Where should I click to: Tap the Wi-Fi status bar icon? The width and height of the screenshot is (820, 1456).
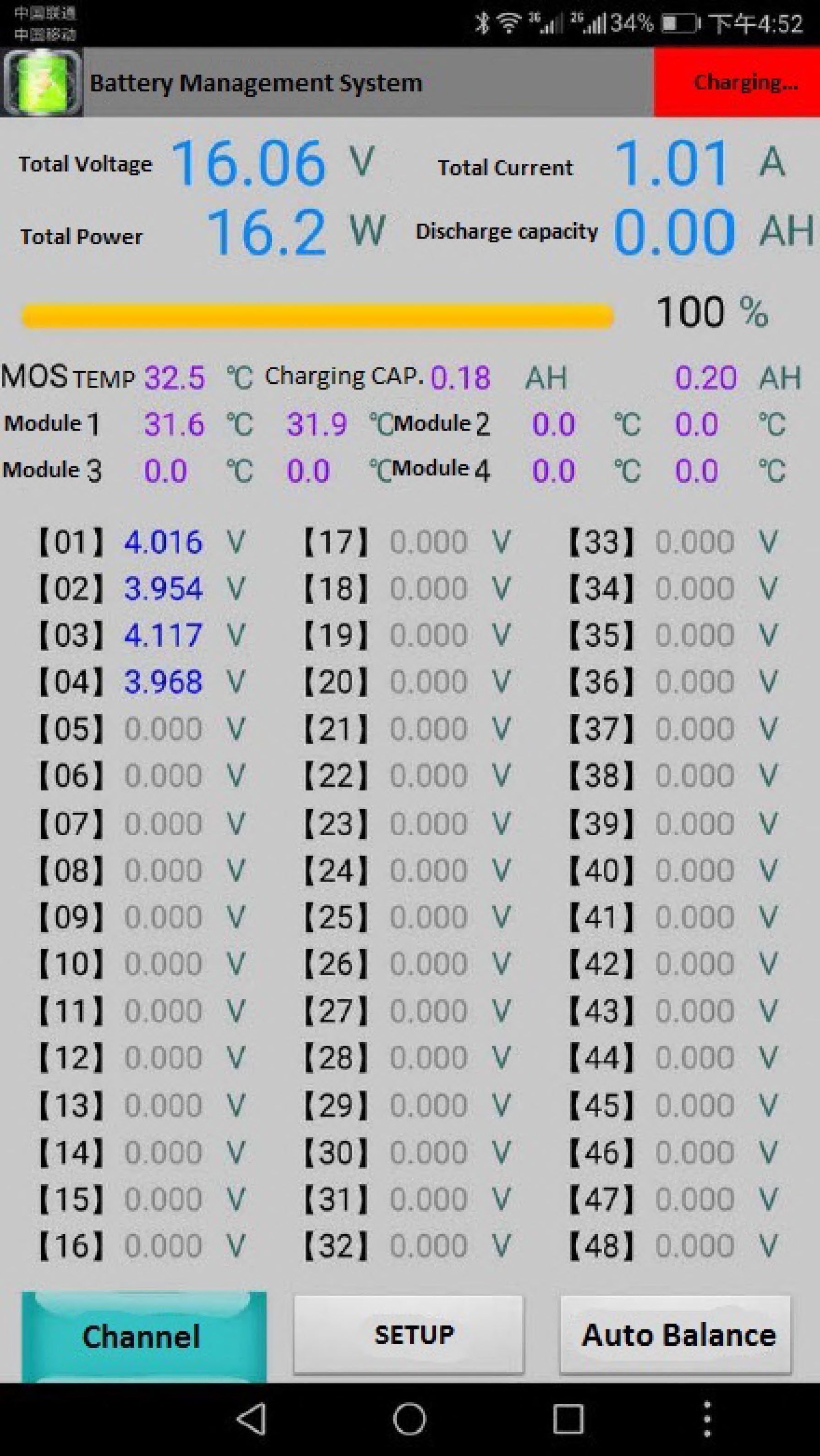pyautogui.click(x=508, y=23)
